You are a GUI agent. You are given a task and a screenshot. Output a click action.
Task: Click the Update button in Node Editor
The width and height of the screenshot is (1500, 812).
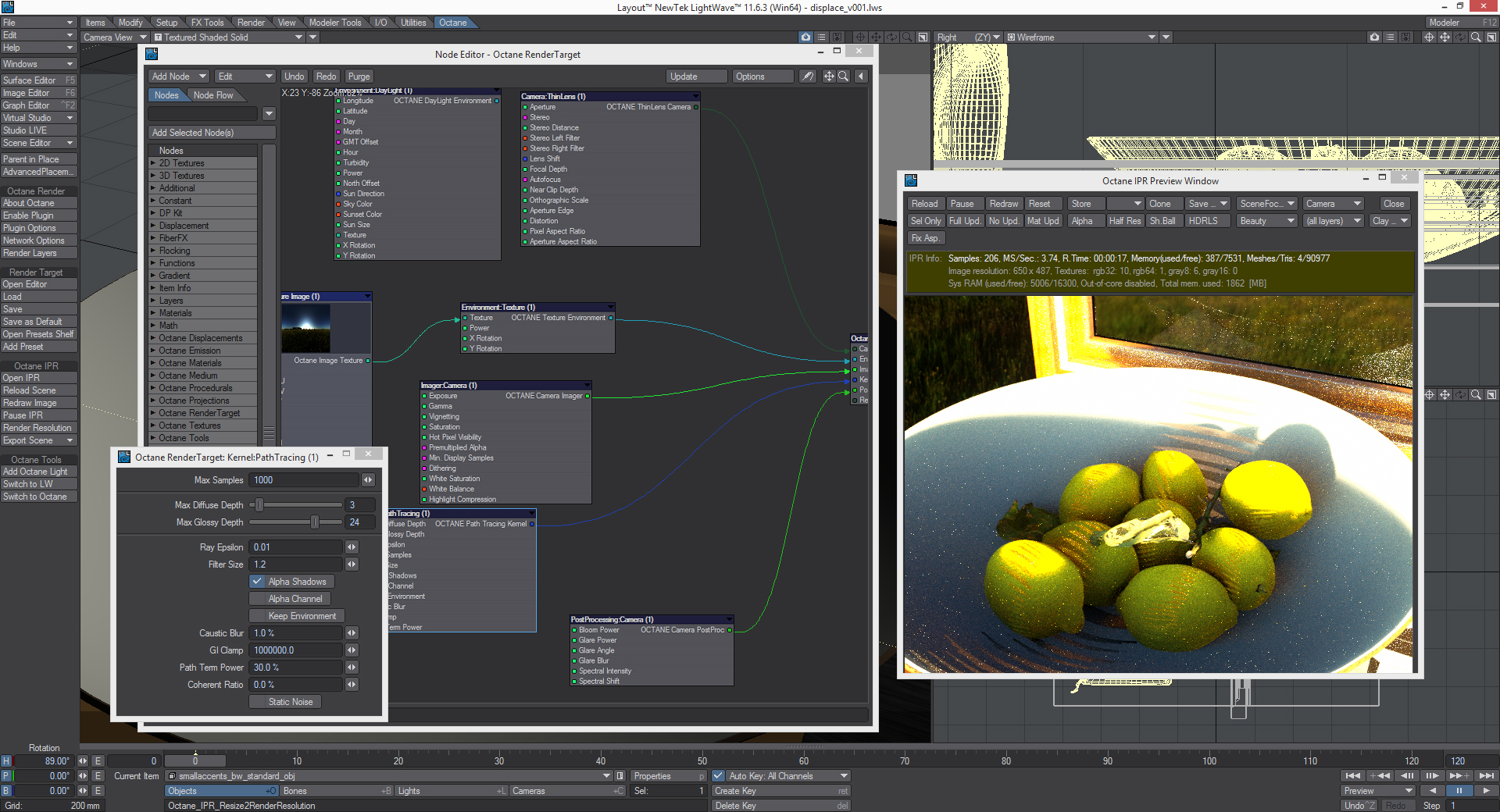695,77
